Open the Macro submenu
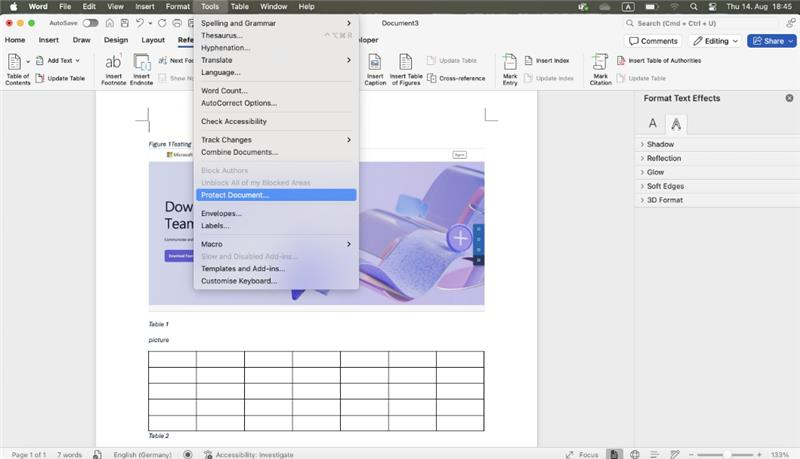 point(276,244)
